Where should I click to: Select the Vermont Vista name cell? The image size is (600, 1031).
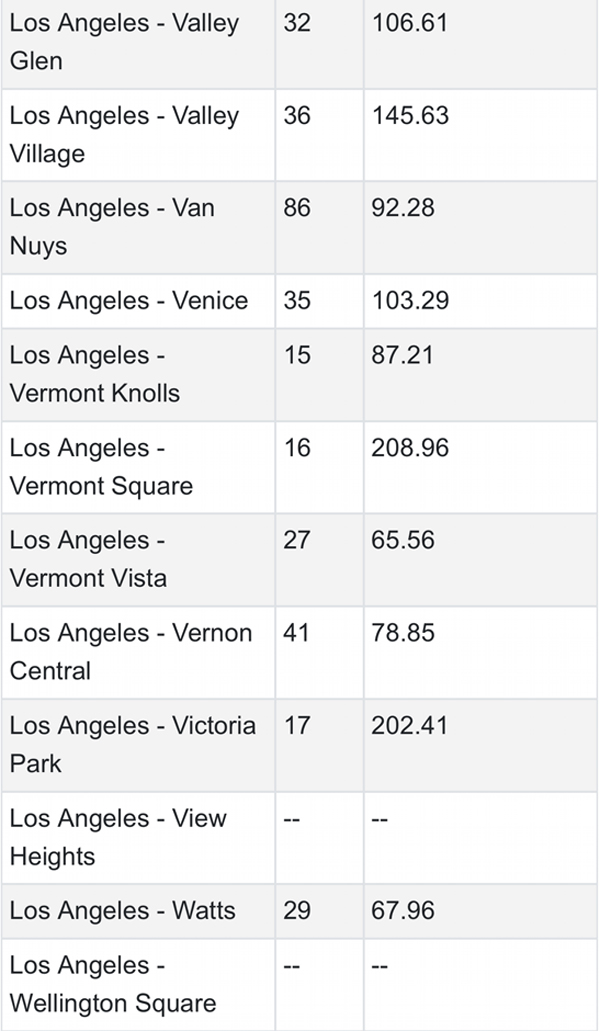[x=138, y=560]
